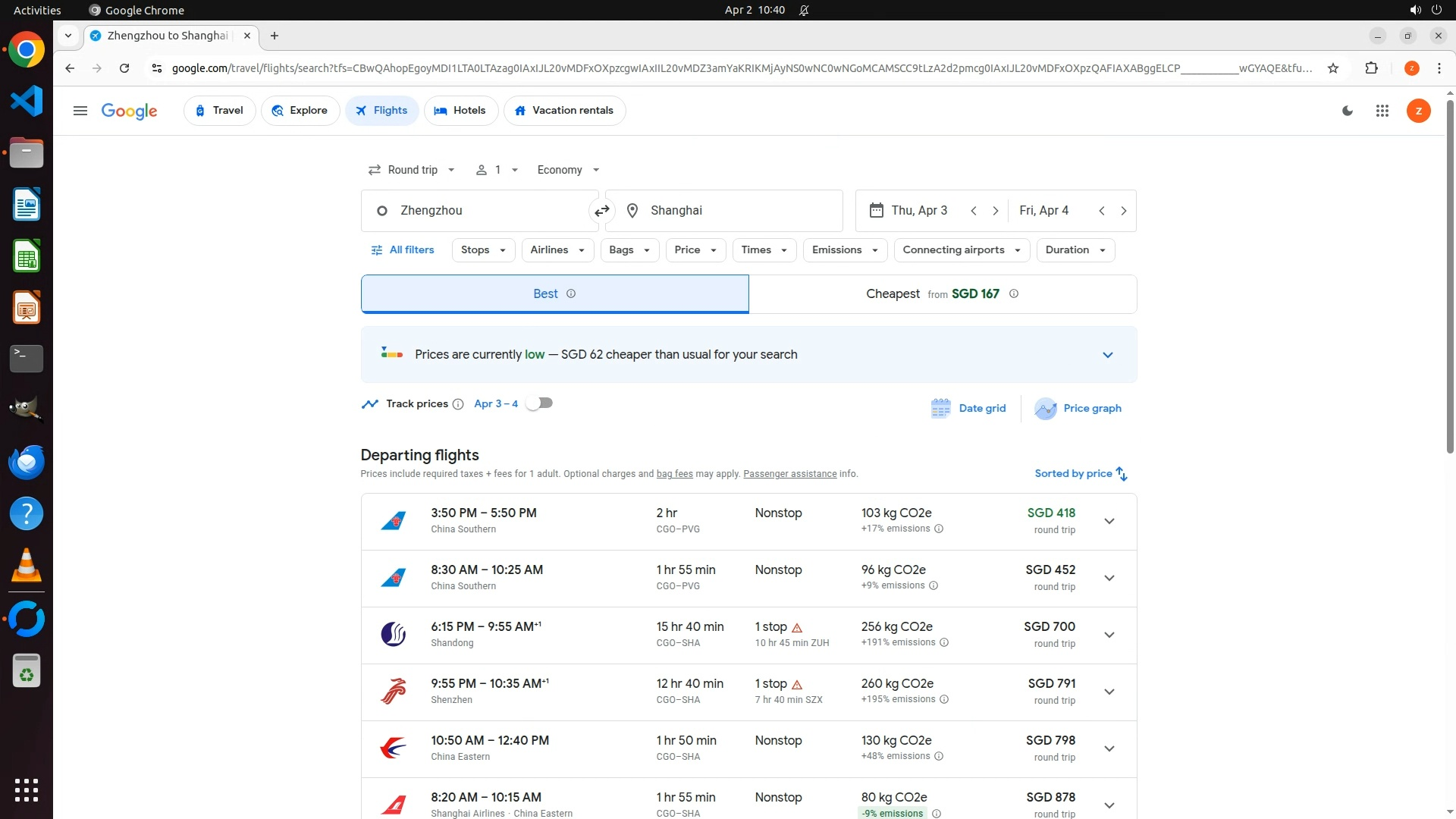Expand the low prices insight banner
1456x819 pixels.
1107,355
